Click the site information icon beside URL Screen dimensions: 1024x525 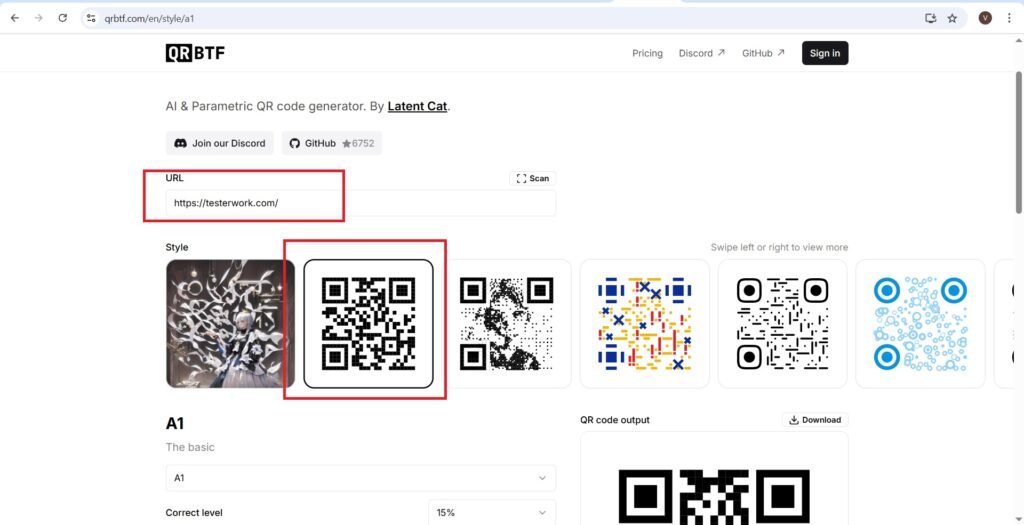[x=91, y=18]
